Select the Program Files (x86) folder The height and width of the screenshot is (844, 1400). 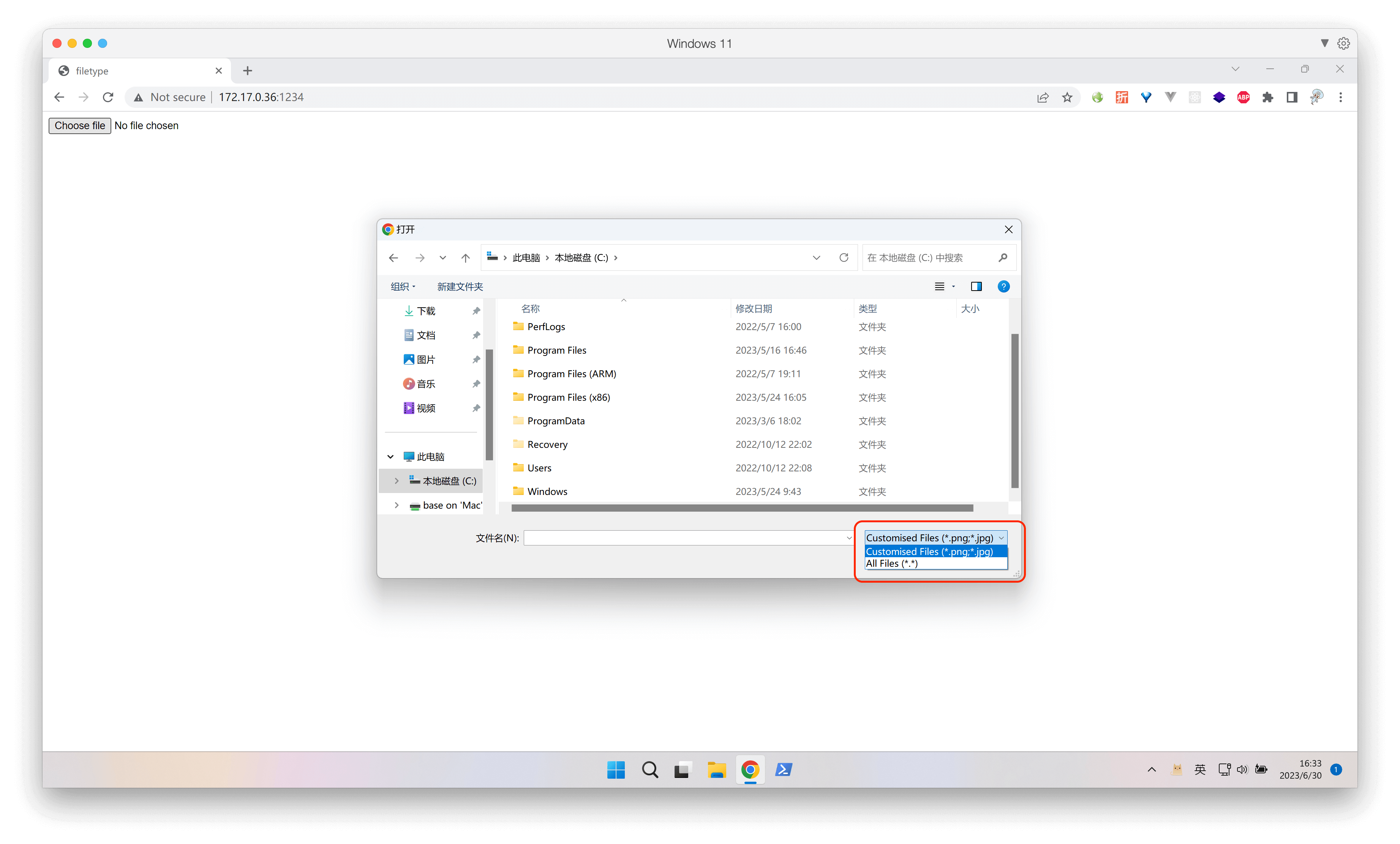(568, 397)
